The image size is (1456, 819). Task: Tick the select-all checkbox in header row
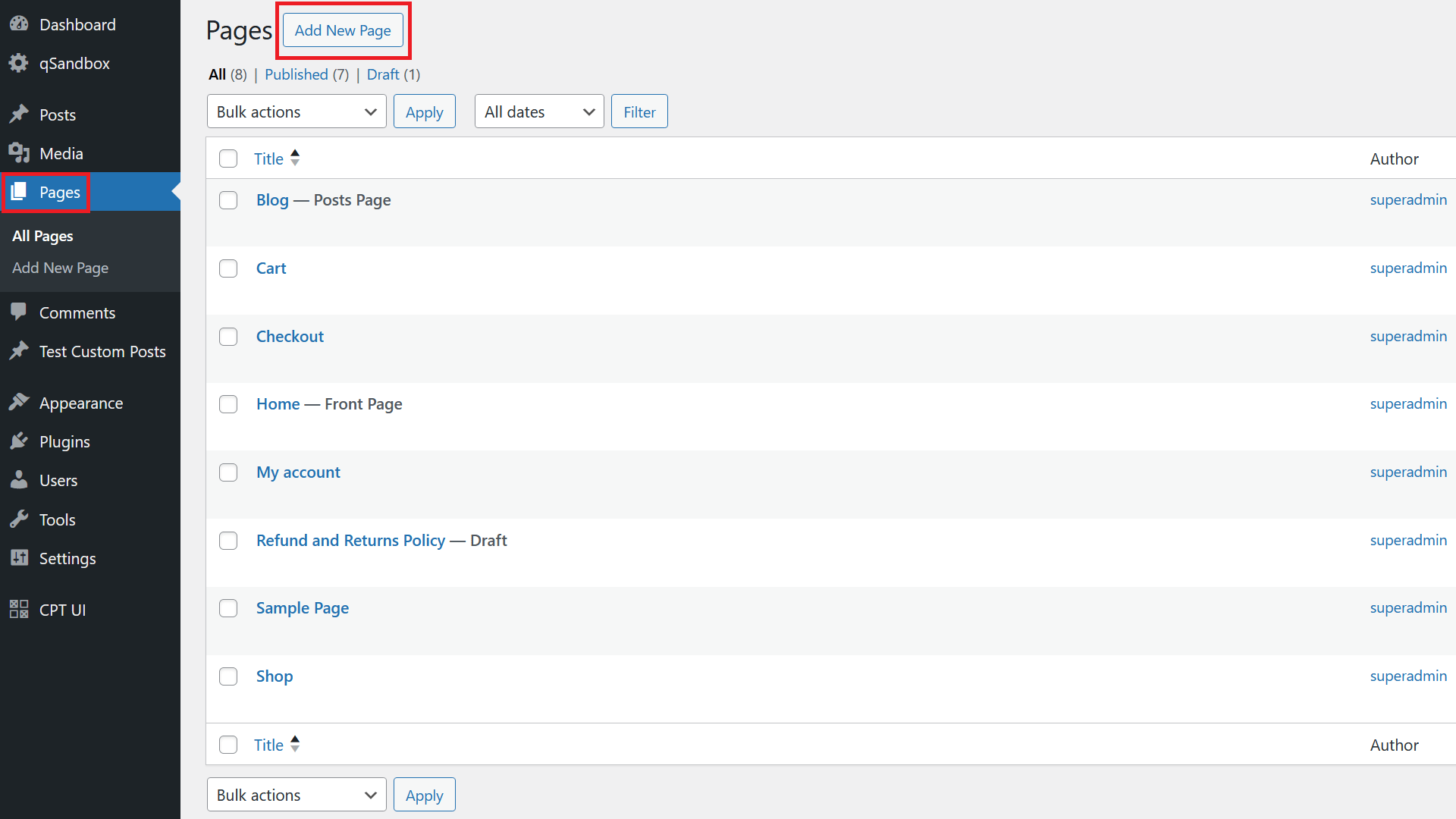pos(228,158)
